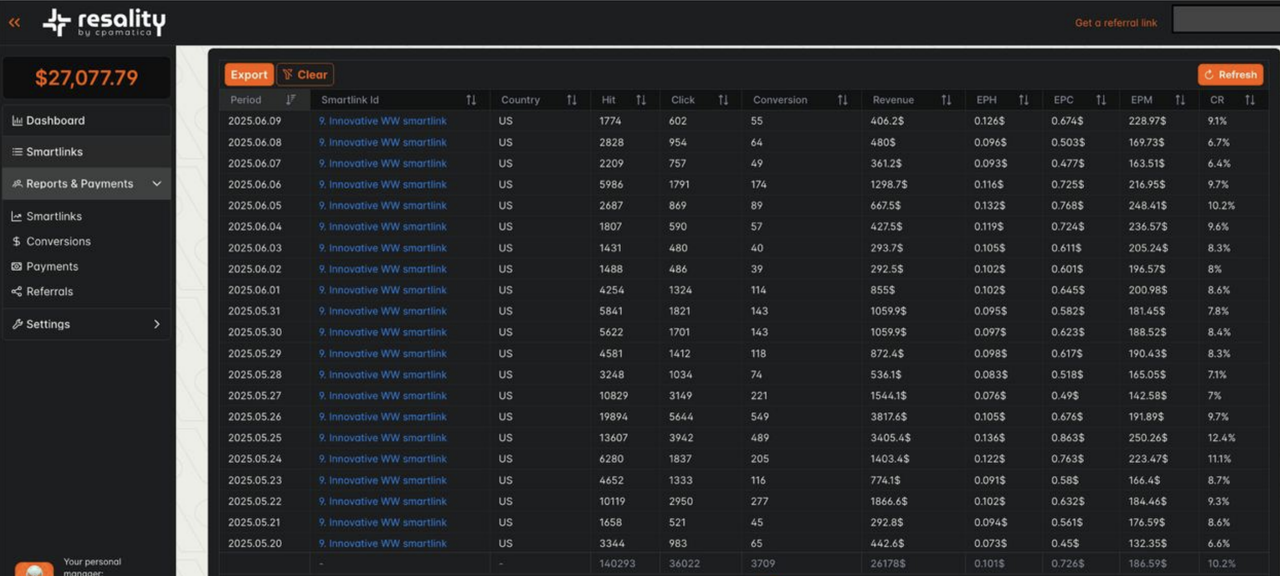Click the 'Get a referral link' link
The height and width of the screenshot is (576, 1280).
pos(1116,23)
